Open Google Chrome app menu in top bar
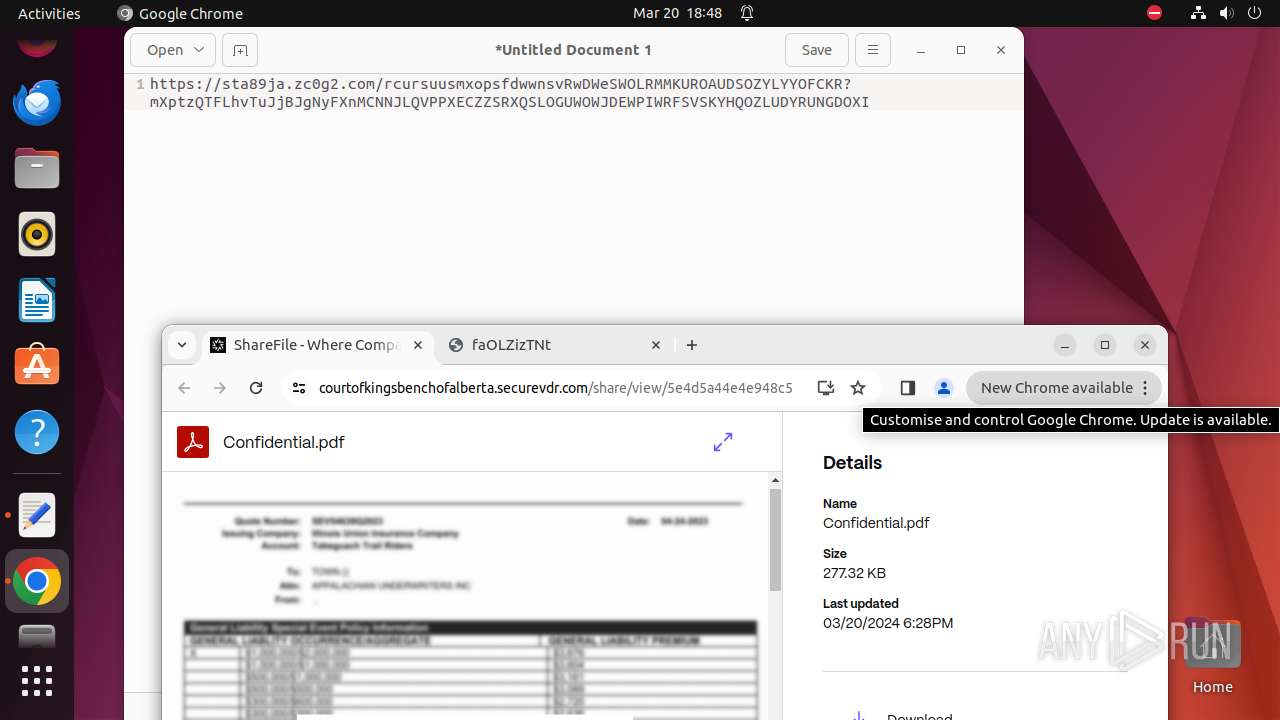Image resolution: width=1280 pixels, height=720 pixels. coord(180,13)
